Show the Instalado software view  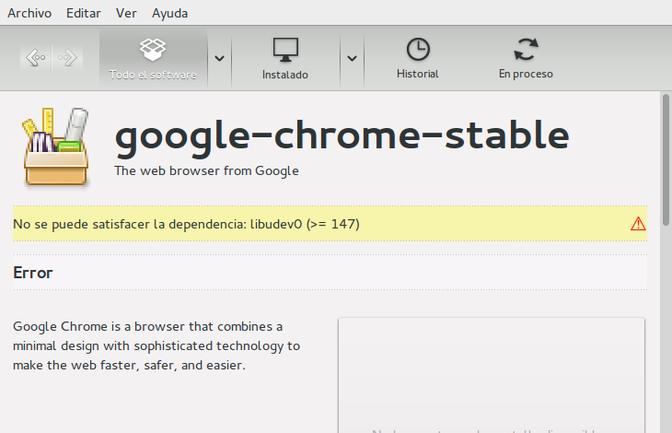click(285, 58)
